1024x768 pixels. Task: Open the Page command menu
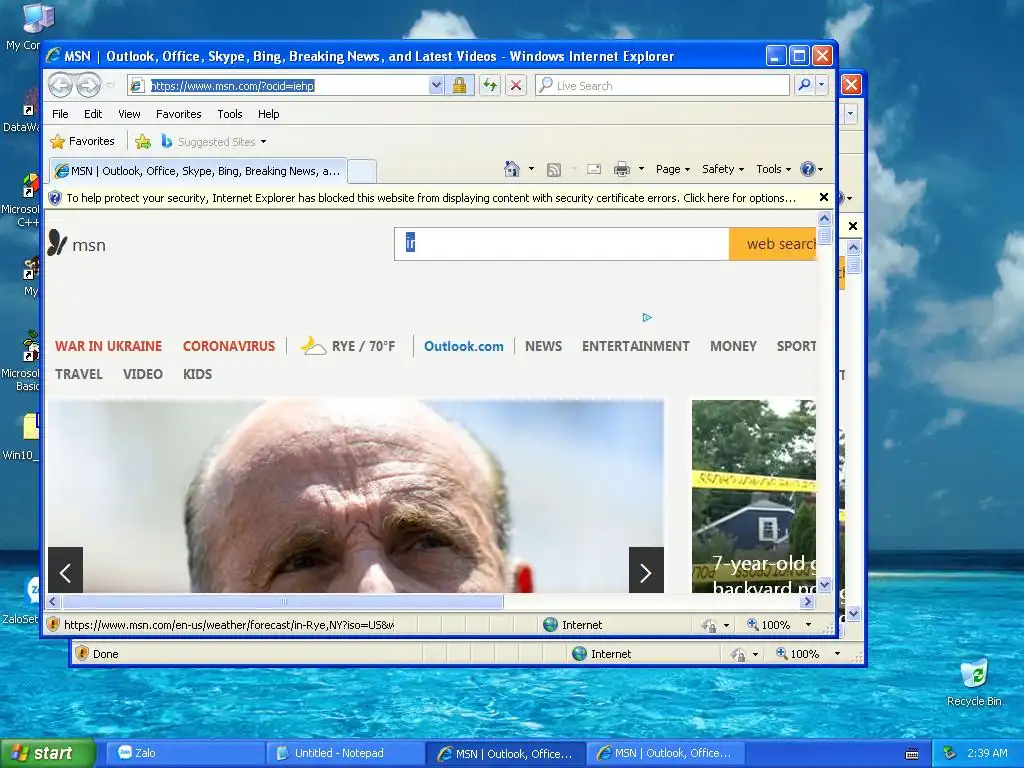[x=673, y=169]
